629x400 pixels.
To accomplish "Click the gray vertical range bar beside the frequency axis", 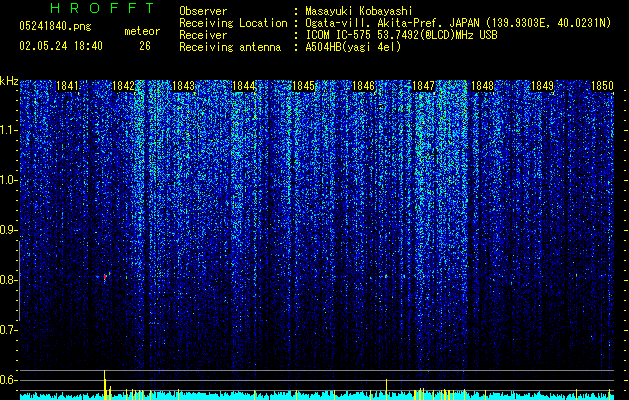I will pos(19,280).
